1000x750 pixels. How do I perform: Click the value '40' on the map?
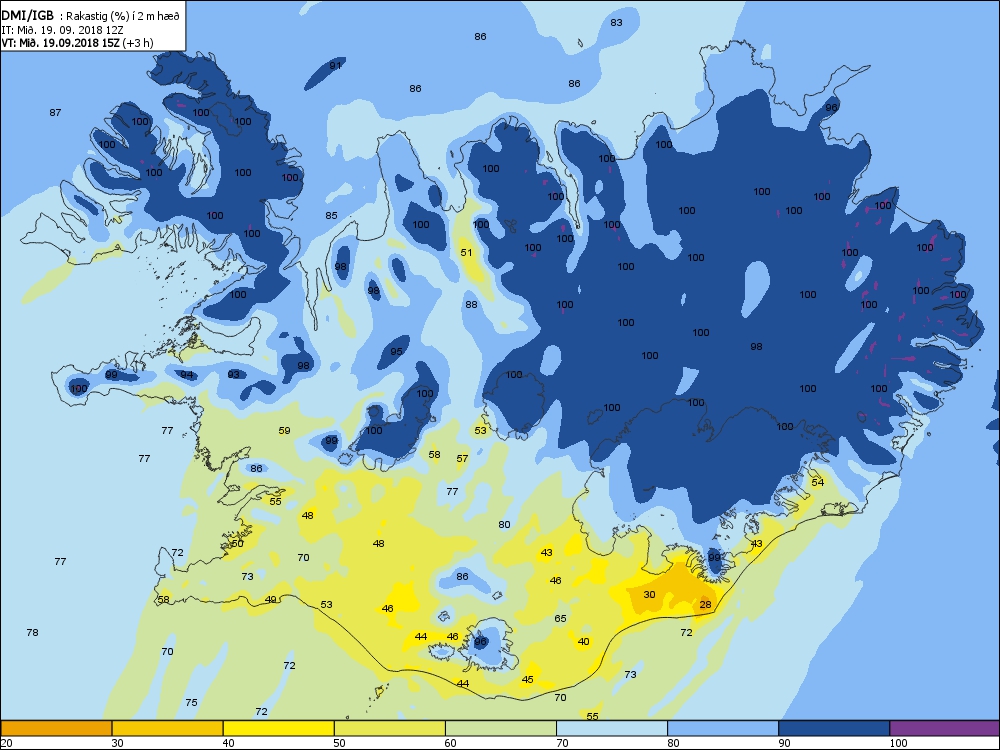584,642
